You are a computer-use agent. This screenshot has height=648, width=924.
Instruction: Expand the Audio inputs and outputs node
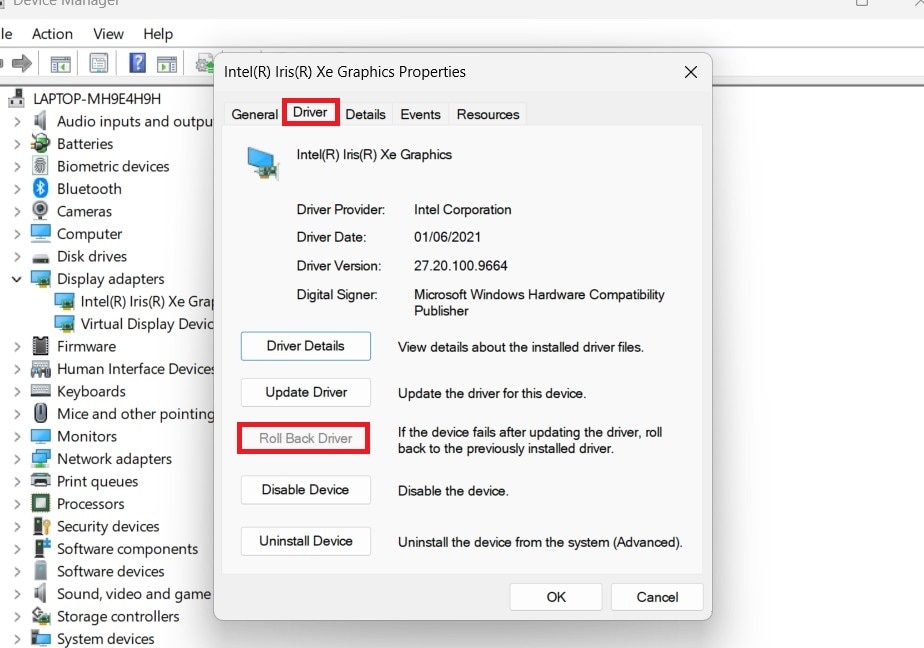17,121
